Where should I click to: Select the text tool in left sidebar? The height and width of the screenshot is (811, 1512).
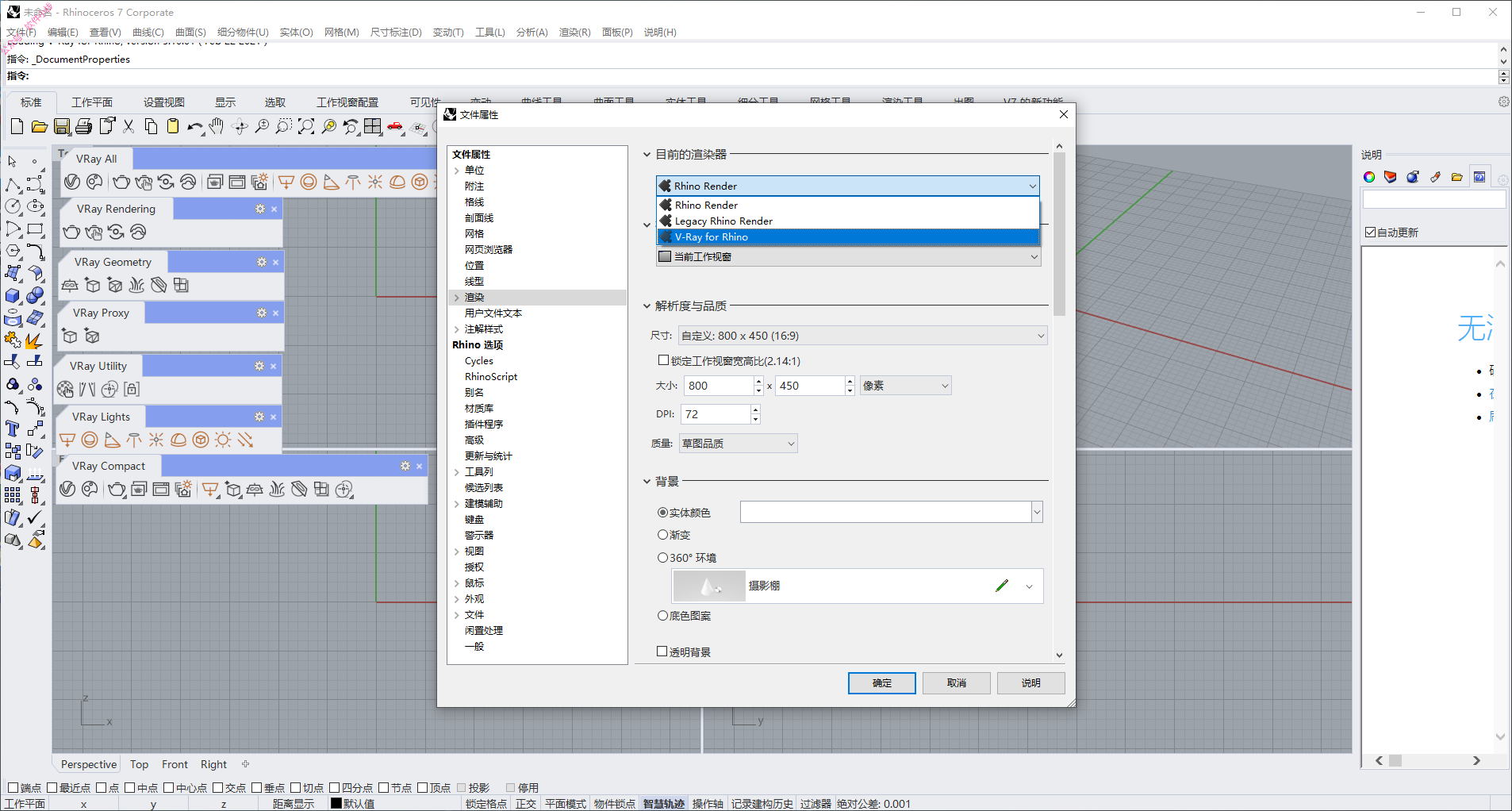click(x=13, y=429)
